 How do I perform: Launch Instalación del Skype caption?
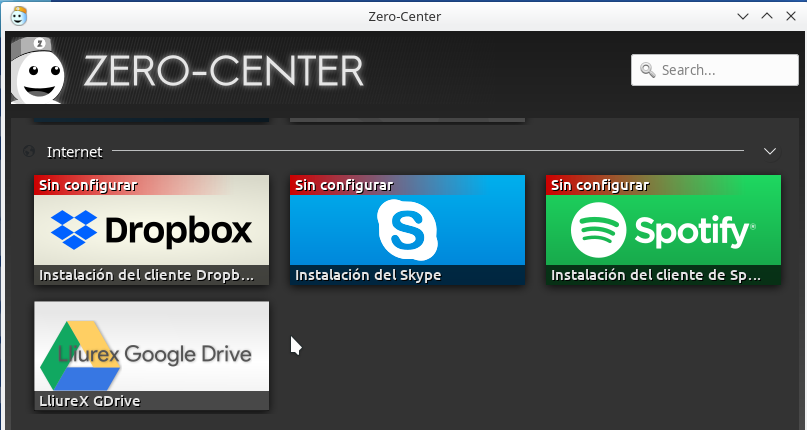(367, 275)
